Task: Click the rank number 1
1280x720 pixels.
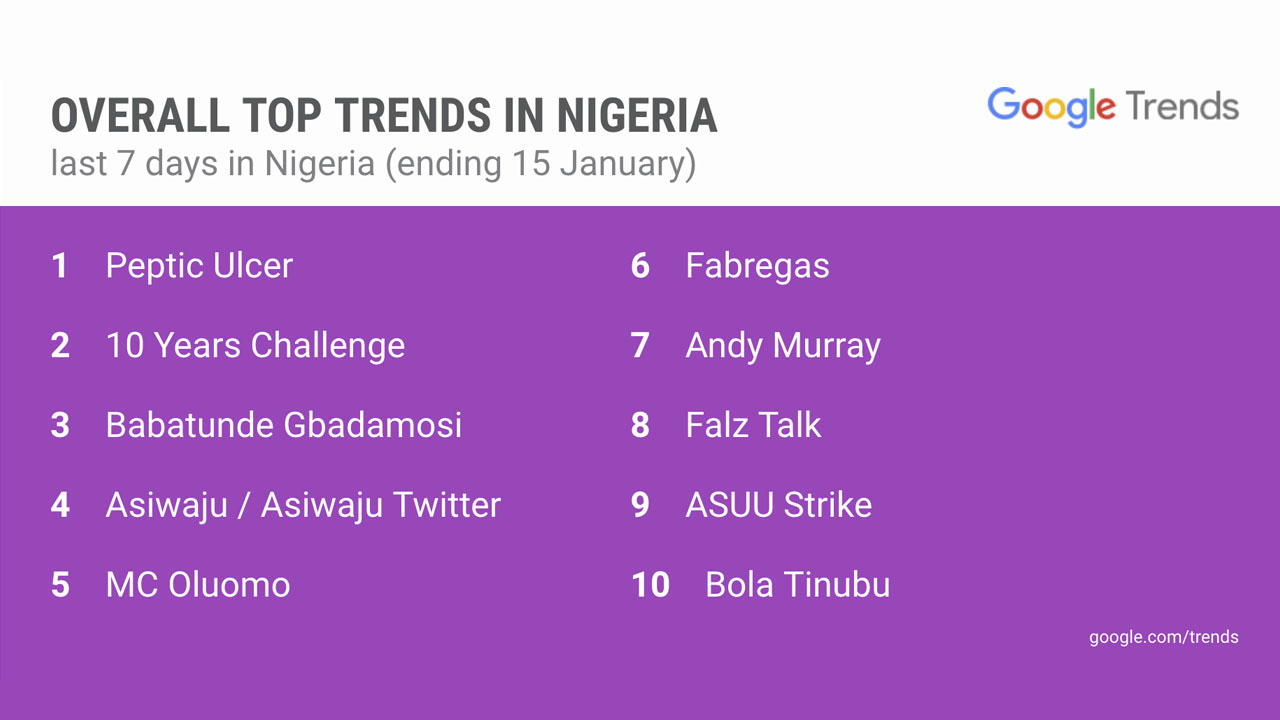Action: coord(60,266)
